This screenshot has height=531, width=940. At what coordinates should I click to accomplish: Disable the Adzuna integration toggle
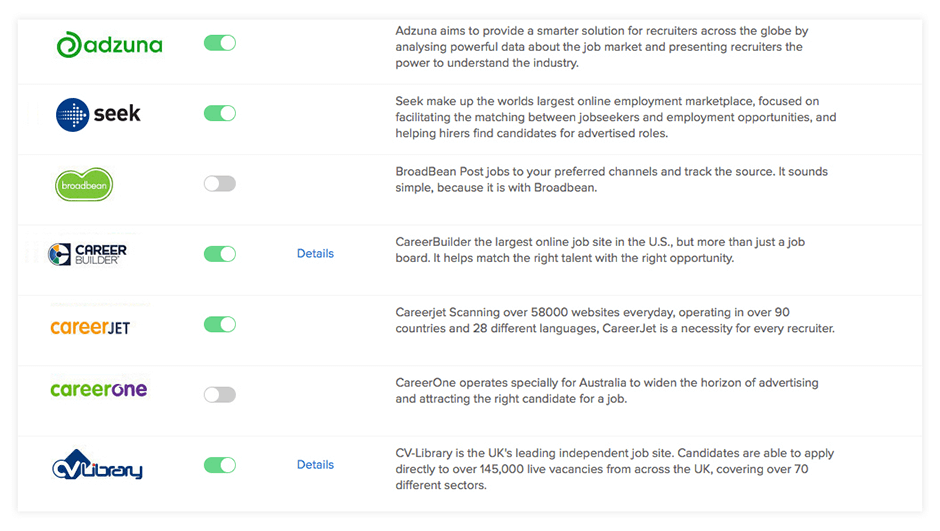[x=220, y=43]
